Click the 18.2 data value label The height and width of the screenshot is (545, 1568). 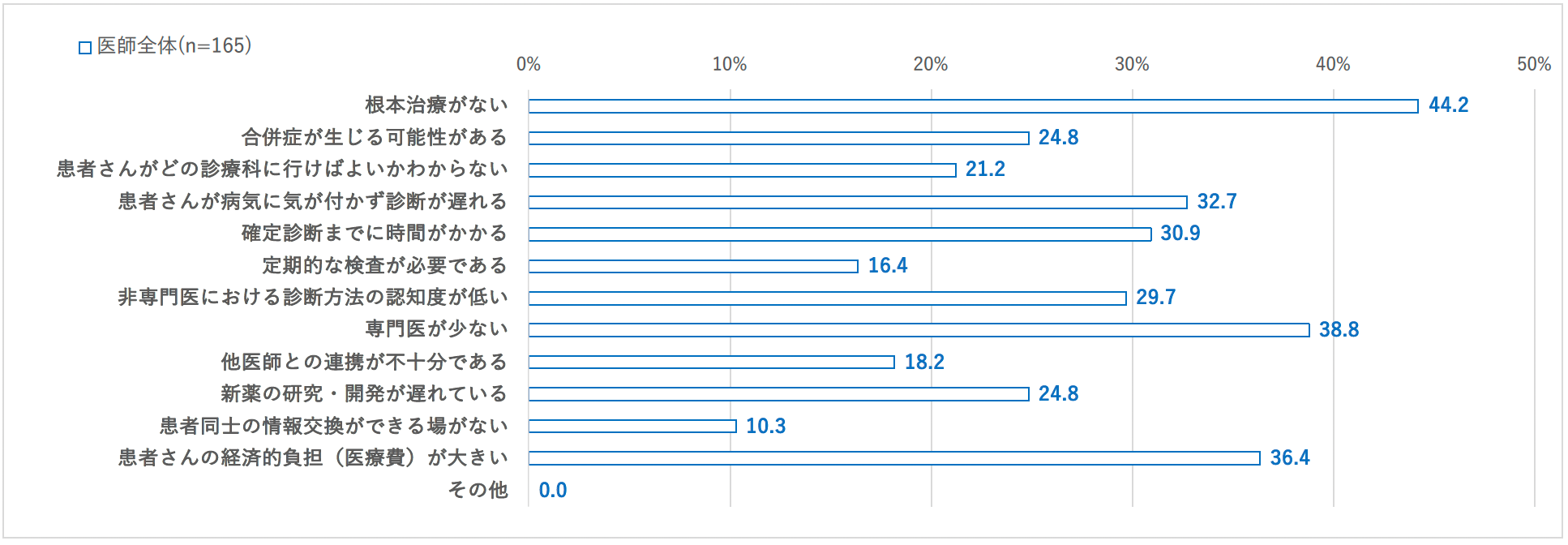pyautogui.click(x=924, y=362)
